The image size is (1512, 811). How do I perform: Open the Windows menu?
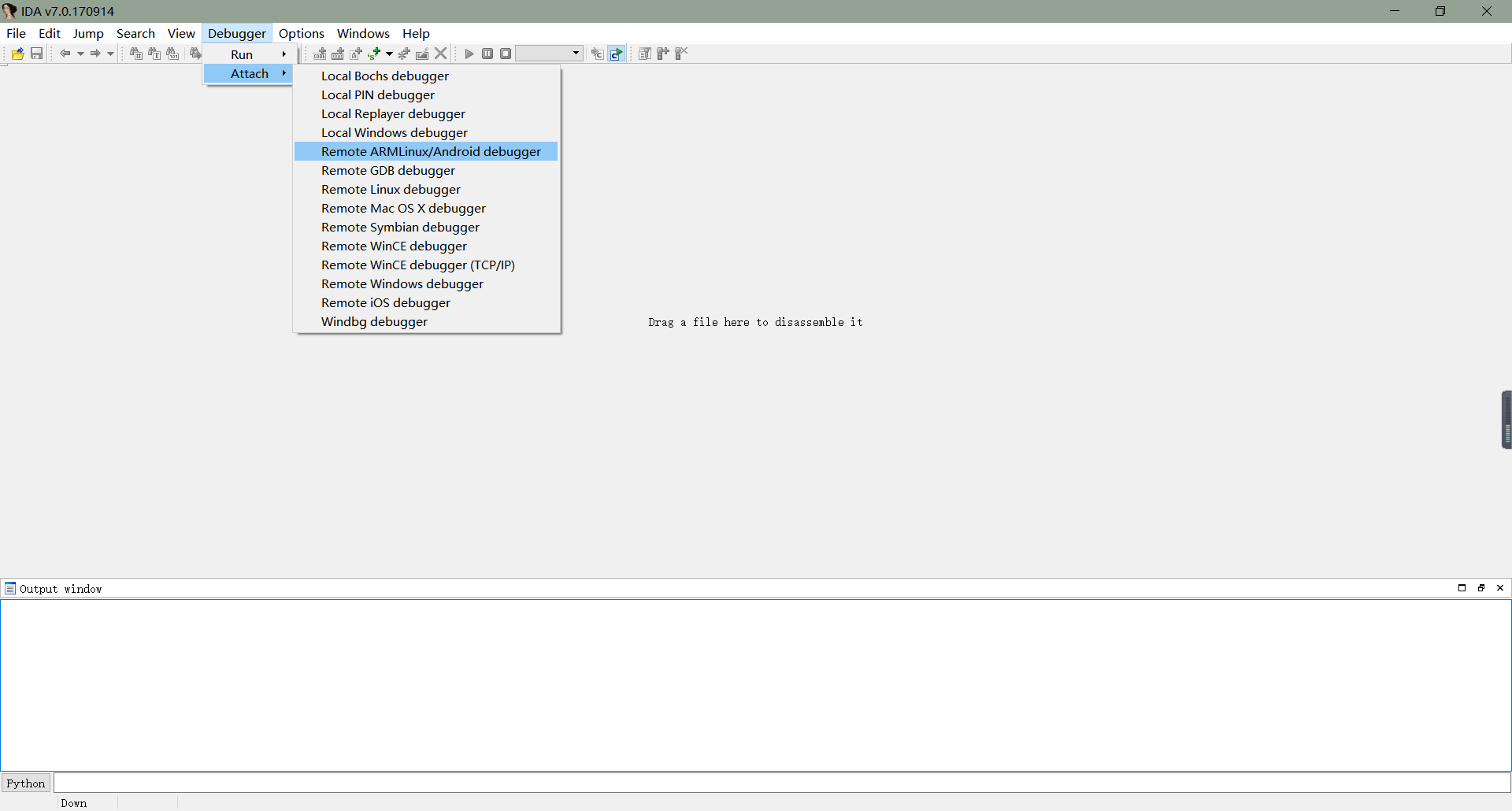(363, 33)
